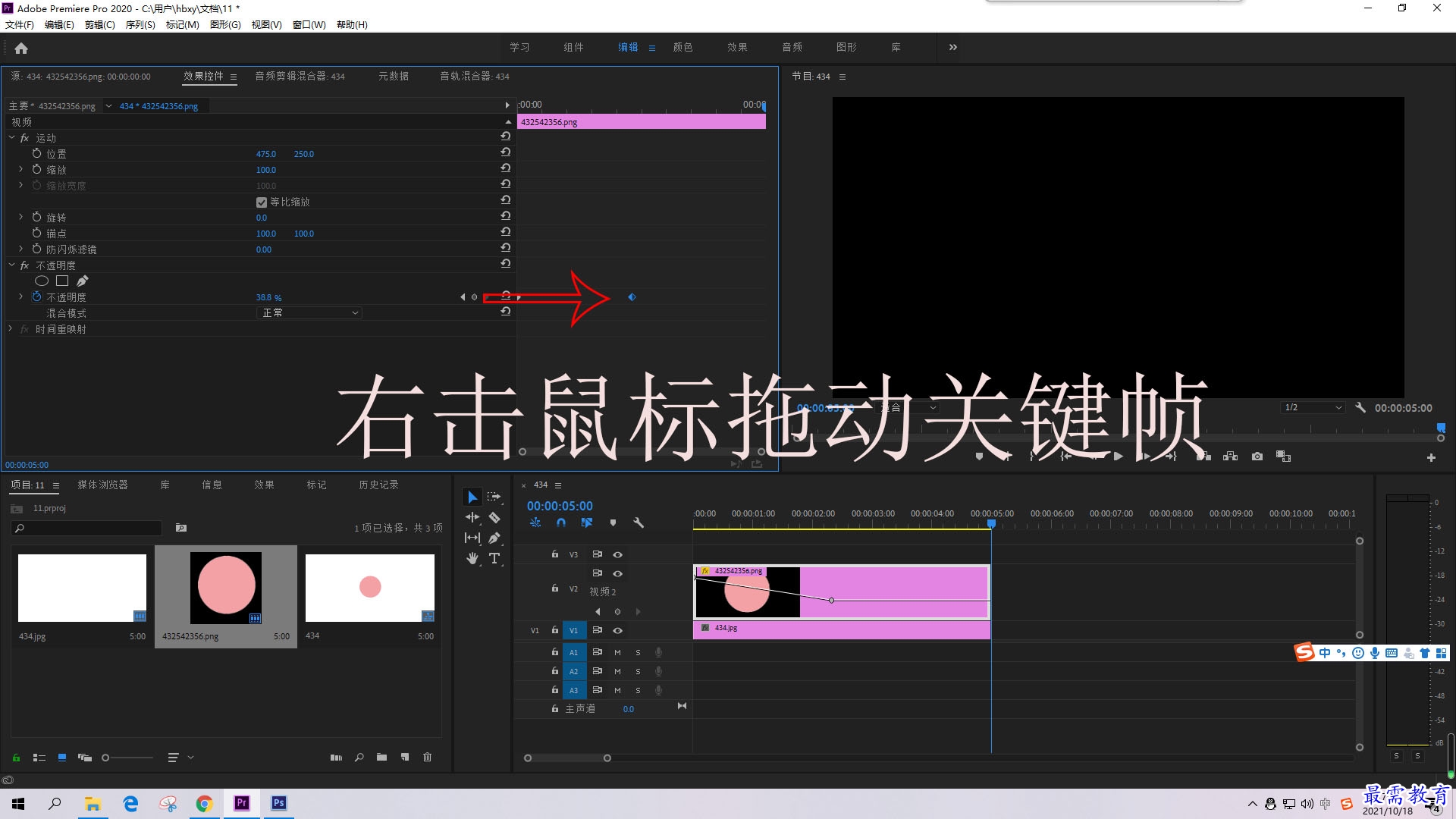
Task: Click opacity value 38.8 %
Action: pos(268,297)
